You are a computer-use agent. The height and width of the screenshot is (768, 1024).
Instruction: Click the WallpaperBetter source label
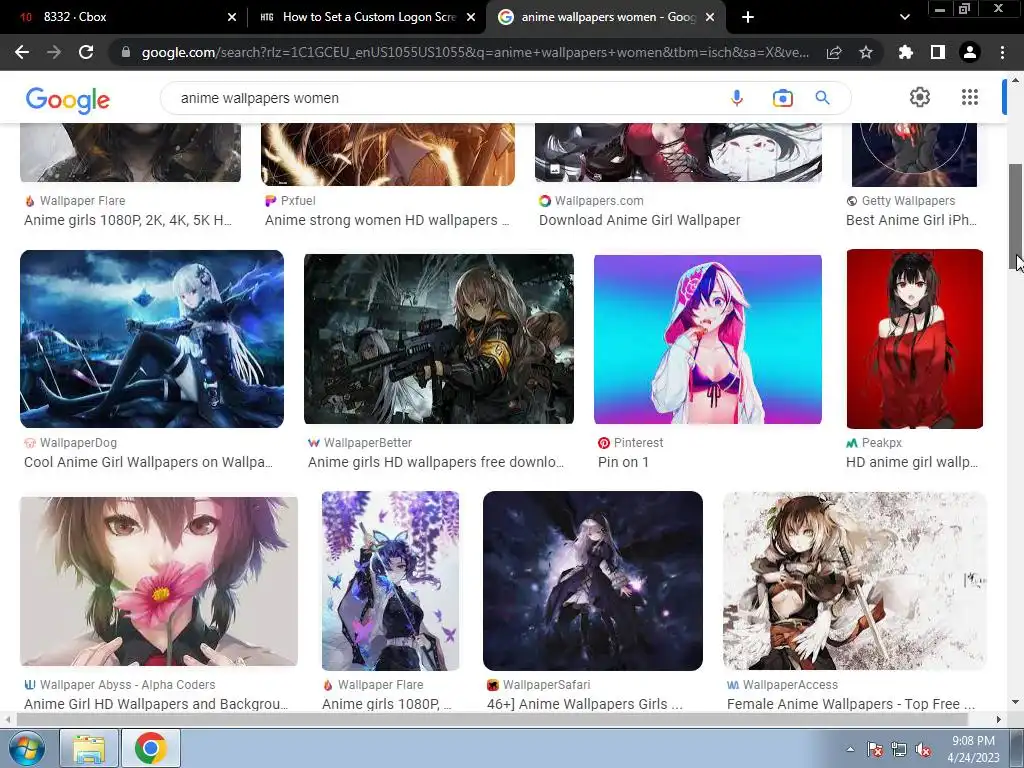368,443
